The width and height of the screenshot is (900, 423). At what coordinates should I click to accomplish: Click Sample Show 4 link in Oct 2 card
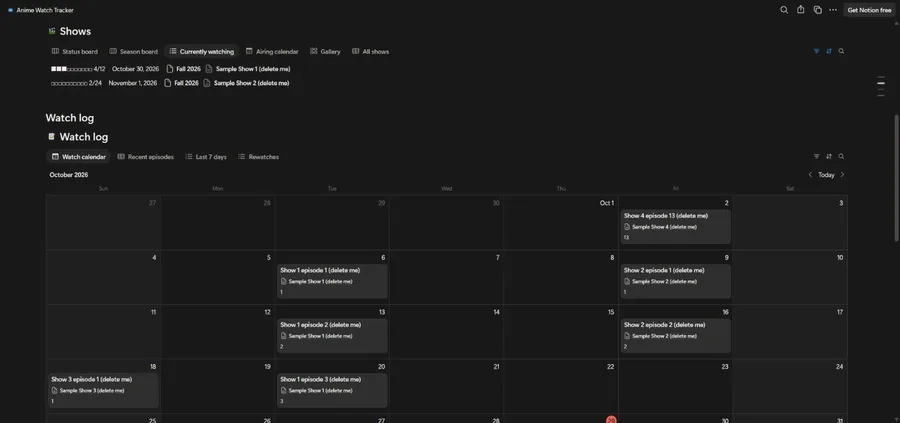[x=661, y=227]
